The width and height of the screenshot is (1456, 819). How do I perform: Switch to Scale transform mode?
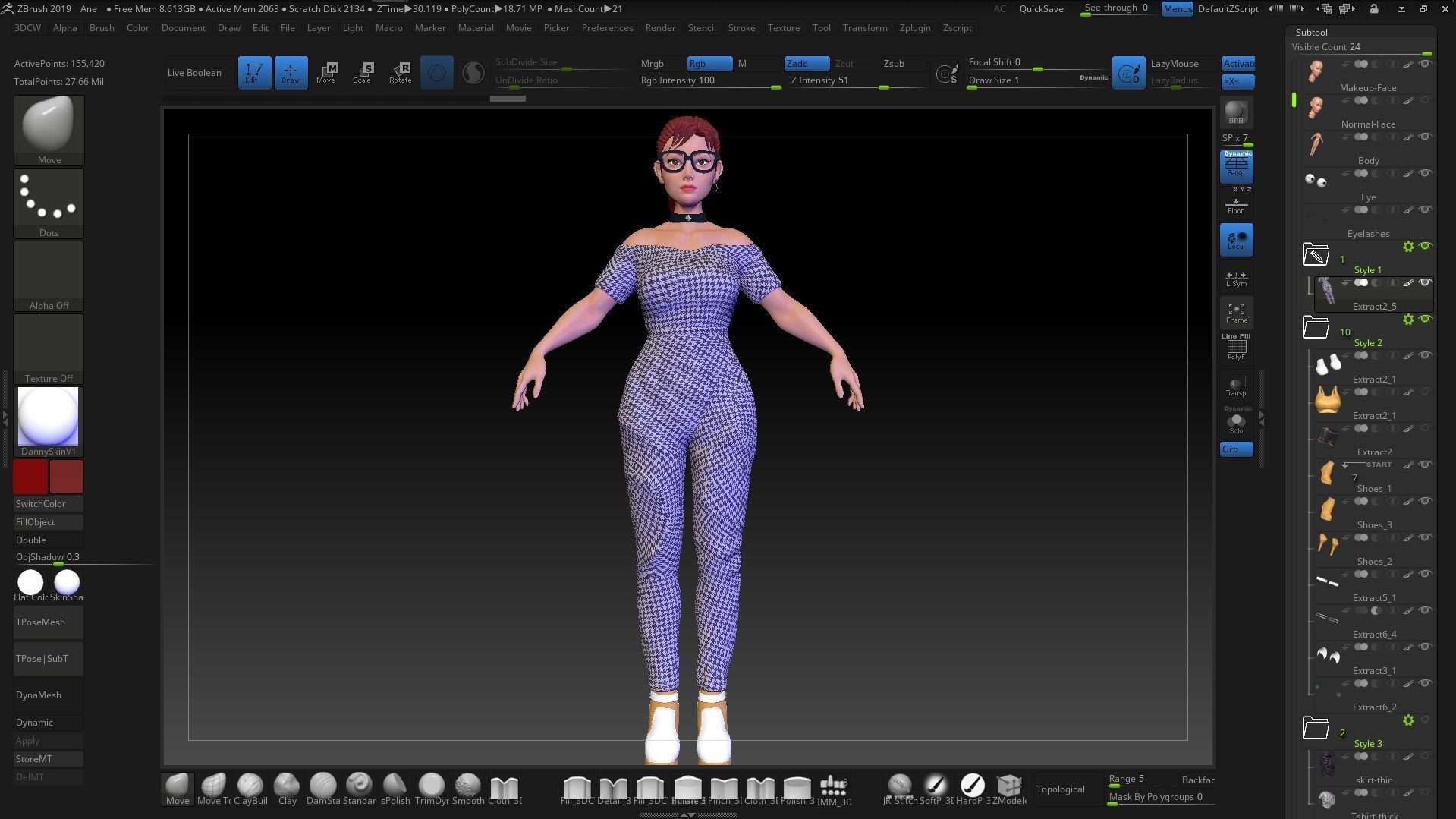363,73
